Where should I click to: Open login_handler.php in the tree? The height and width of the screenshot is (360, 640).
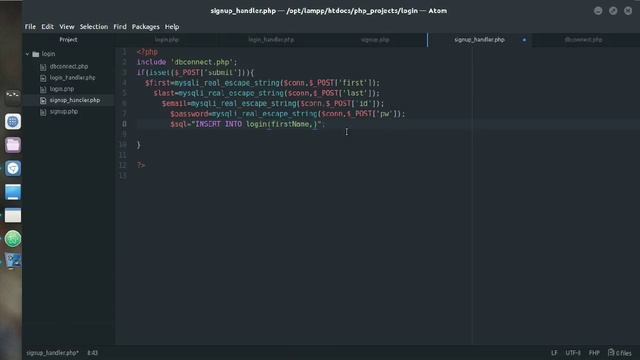coord(72,78)
